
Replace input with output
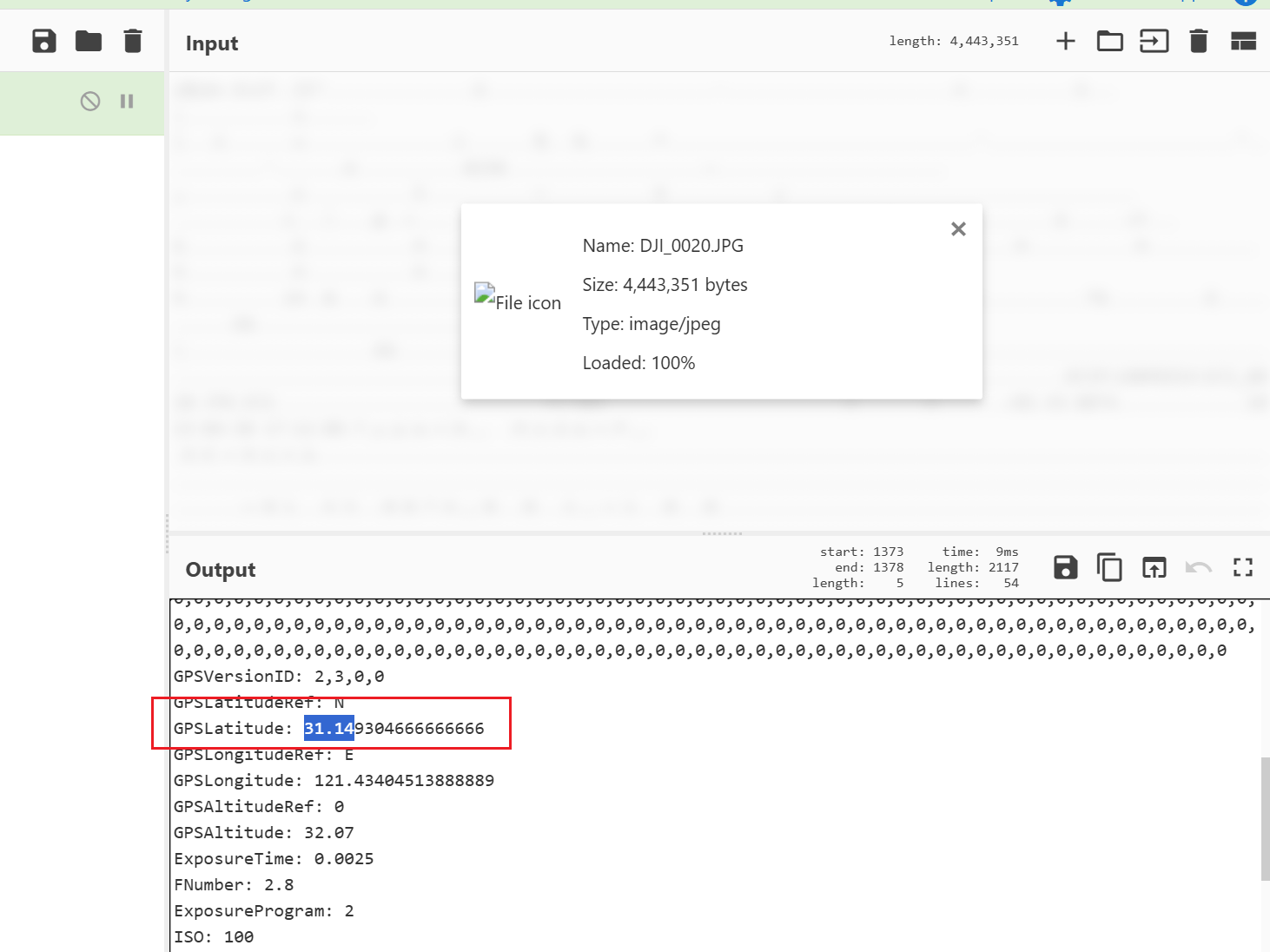click(1154, 568)
